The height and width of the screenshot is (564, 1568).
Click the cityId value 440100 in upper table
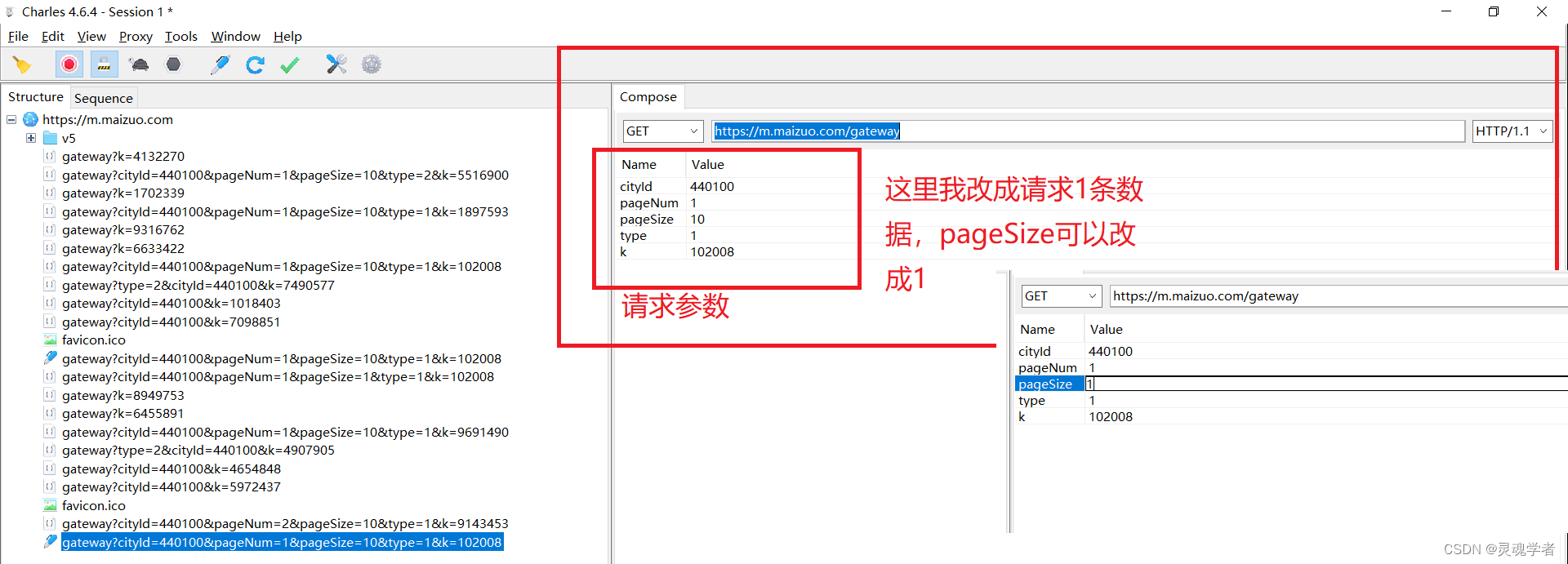click(712, 186)
